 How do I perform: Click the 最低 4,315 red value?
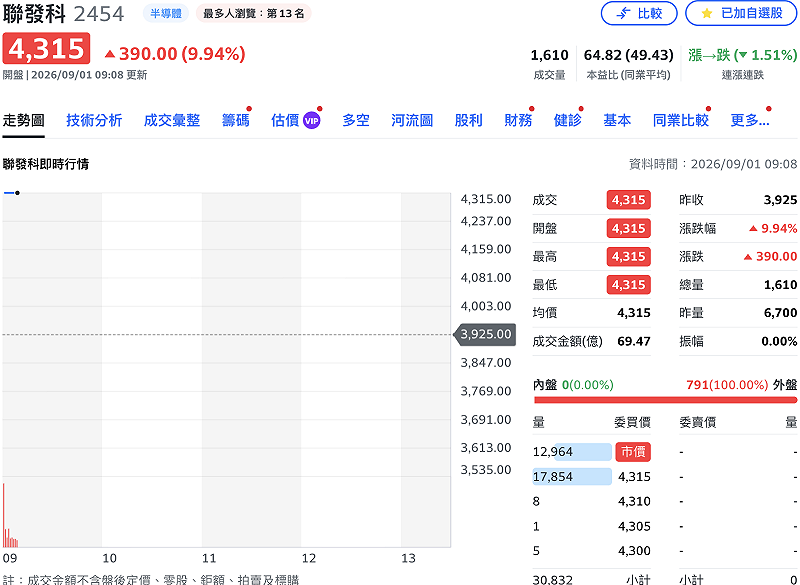(629, 285)
